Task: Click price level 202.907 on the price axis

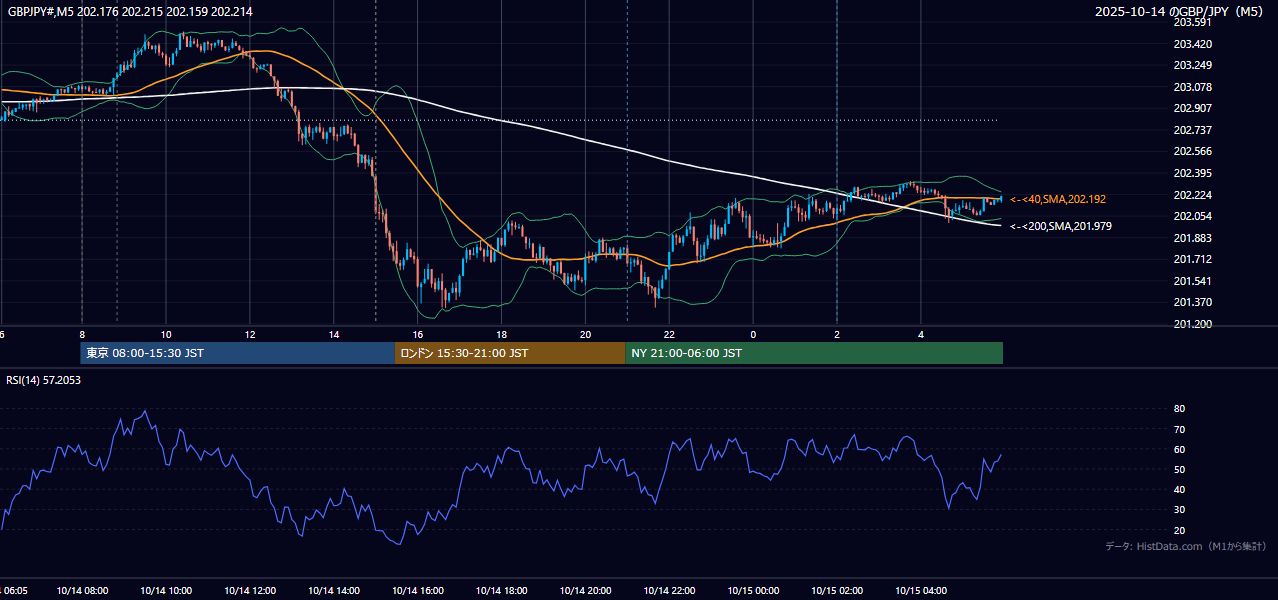Action: pos(1192,108)
